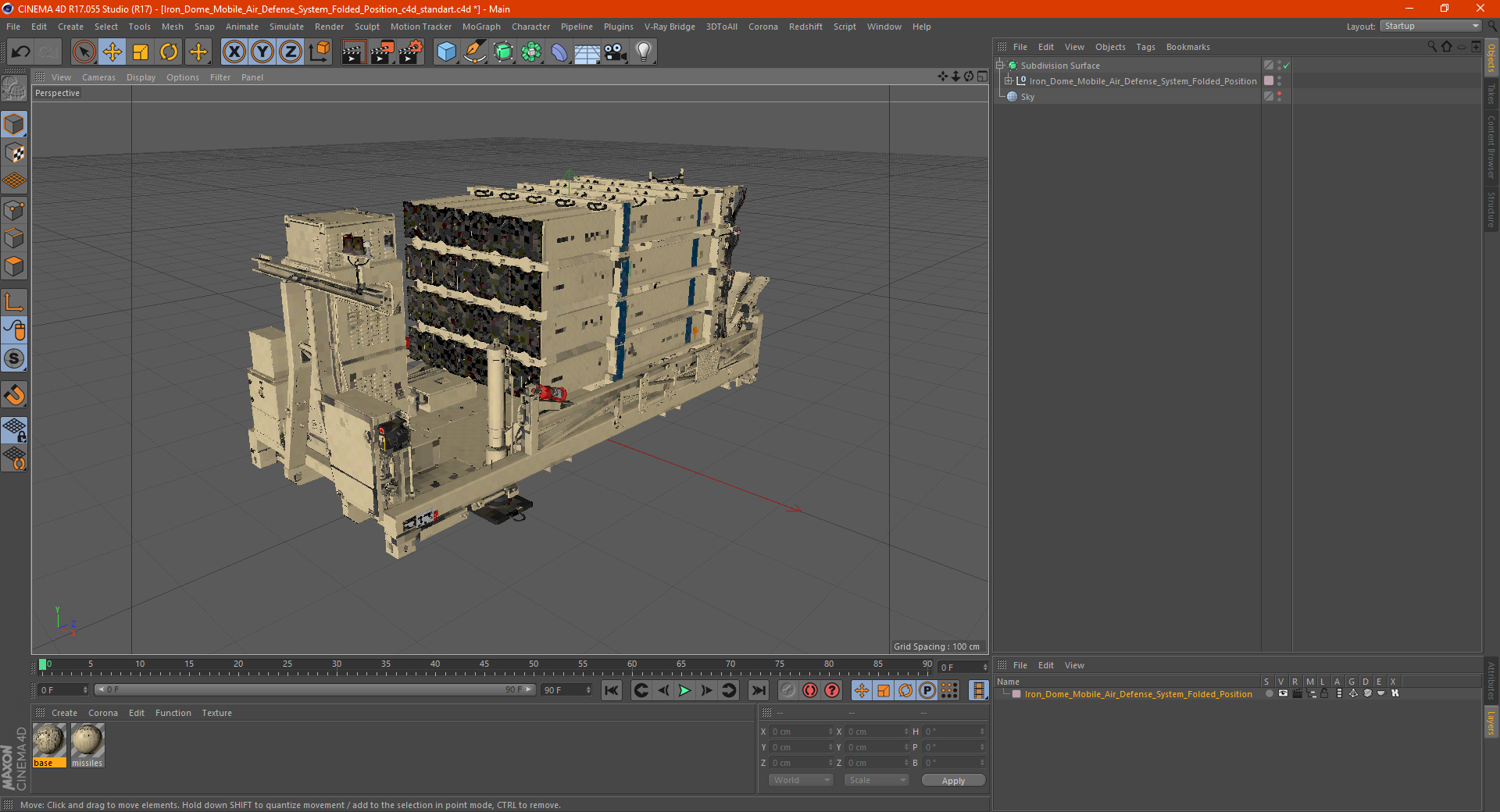1500x812 pixels.
Task: Go to start of animation
Action: 612,690
